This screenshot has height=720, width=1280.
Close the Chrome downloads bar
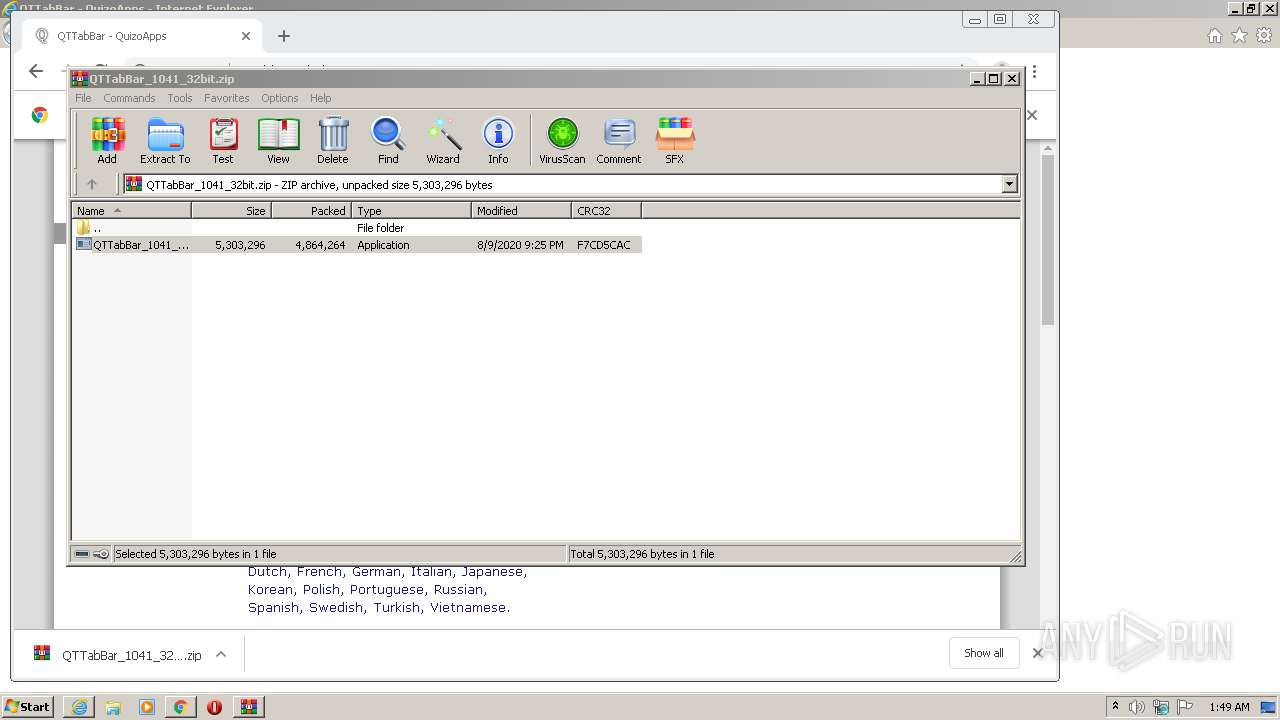(1037, 653)
